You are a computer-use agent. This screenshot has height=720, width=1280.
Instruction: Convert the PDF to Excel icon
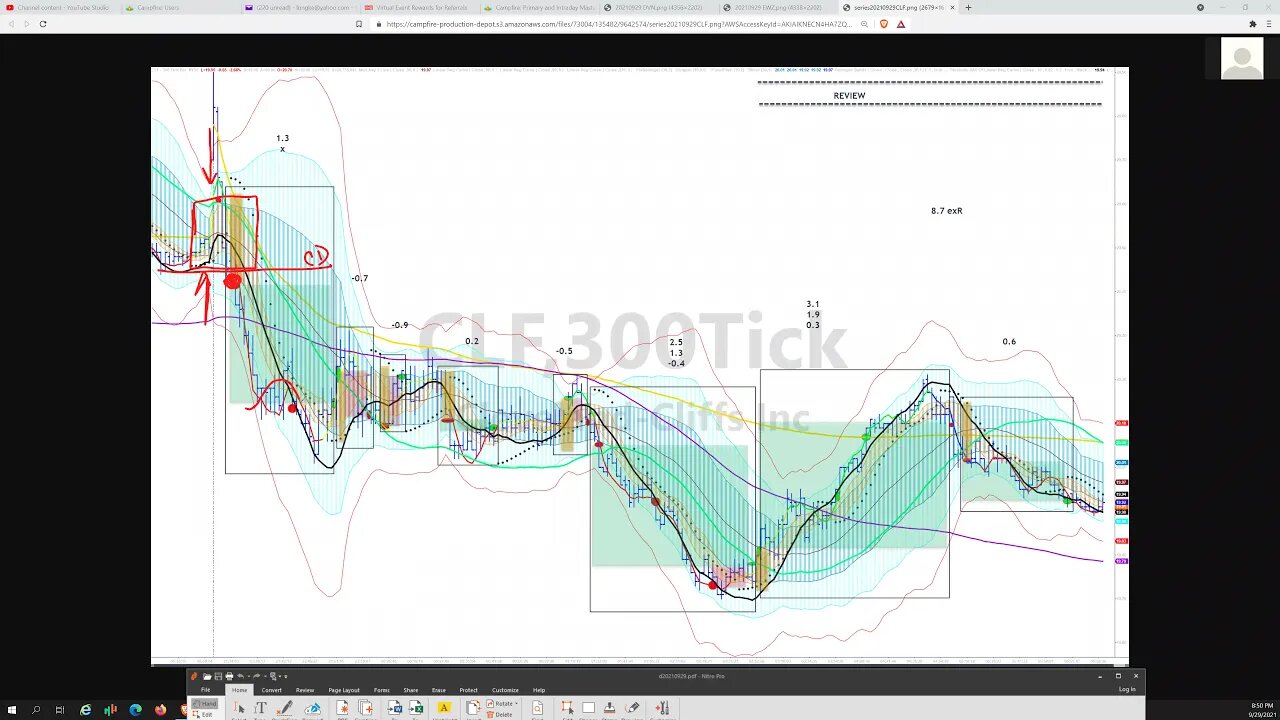(416, 708)
